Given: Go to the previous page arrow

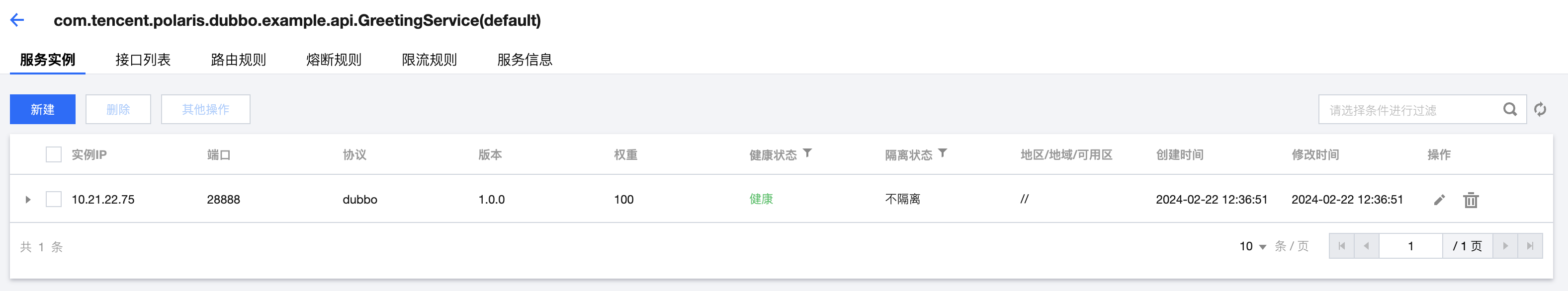Looking at the screenshot, I should [x=1367, y=246].
